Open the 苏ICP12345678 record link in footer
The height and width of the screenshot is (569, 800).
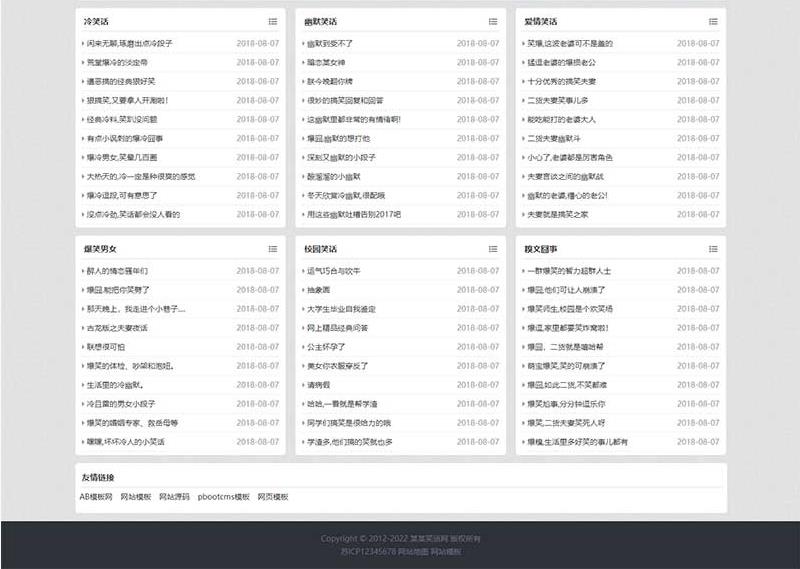(x=368, y=551)
